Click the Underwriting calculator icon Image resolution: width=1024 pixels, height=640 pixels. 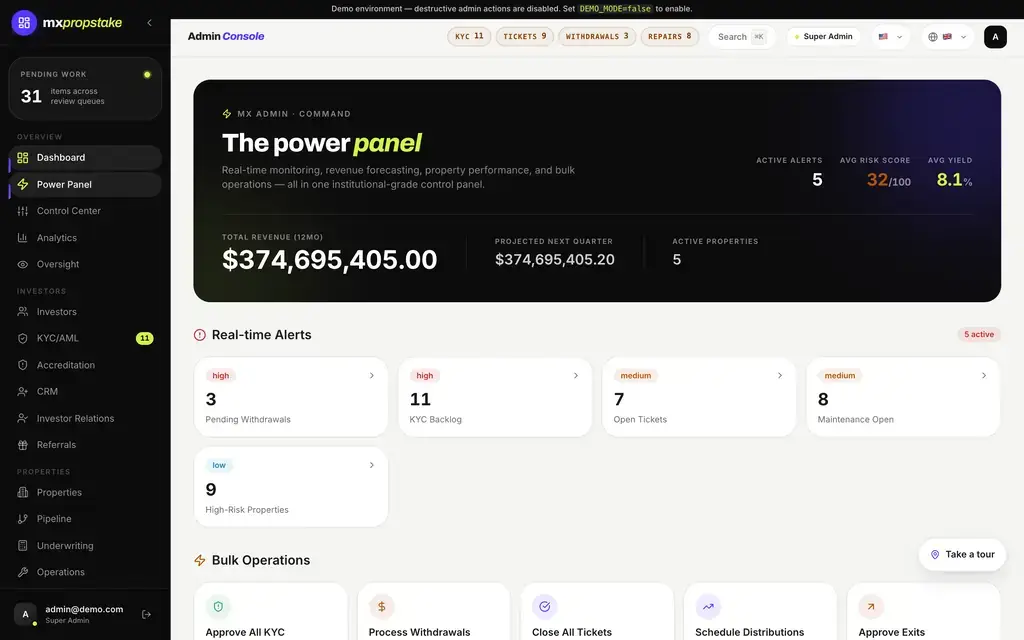click(23, 545)
